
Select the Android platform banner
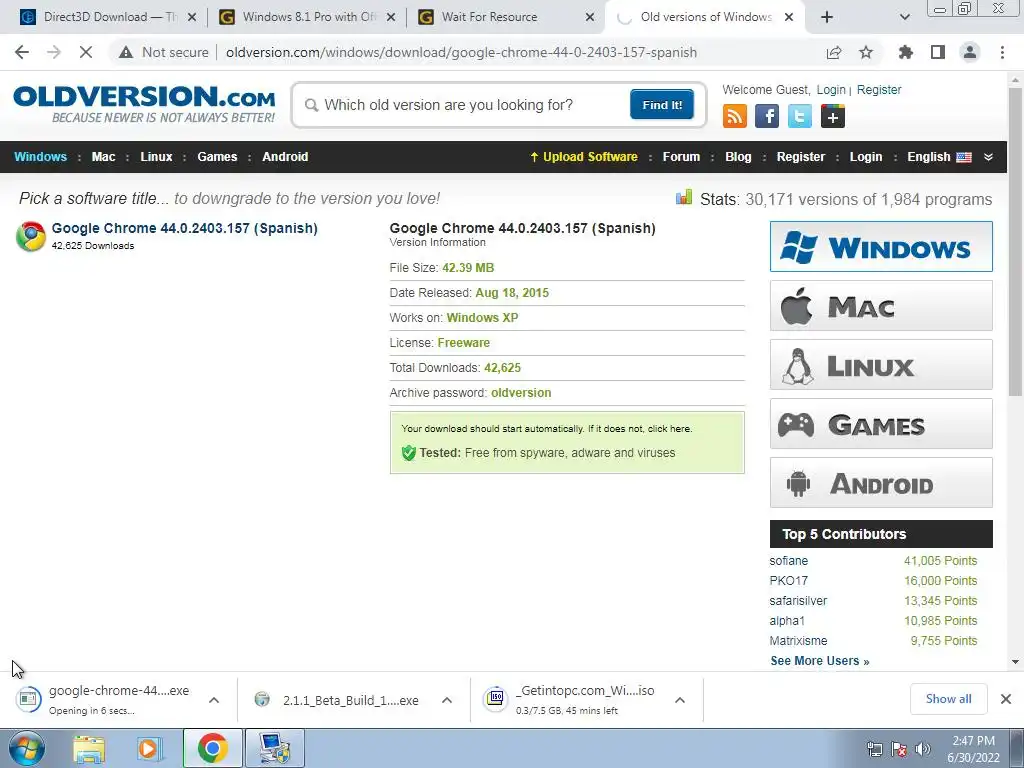coord(881,483)
